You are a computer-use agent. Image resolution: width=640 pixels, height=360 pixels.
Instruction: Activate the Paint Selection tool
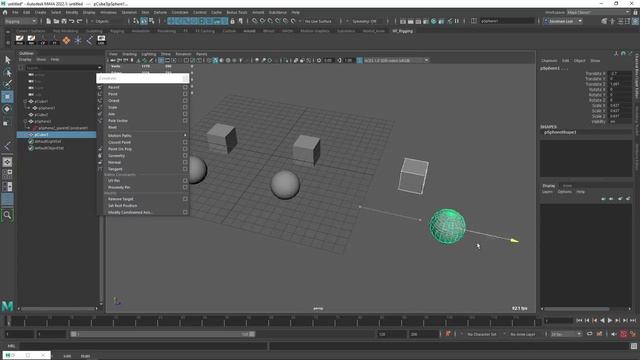pos(7,84)
